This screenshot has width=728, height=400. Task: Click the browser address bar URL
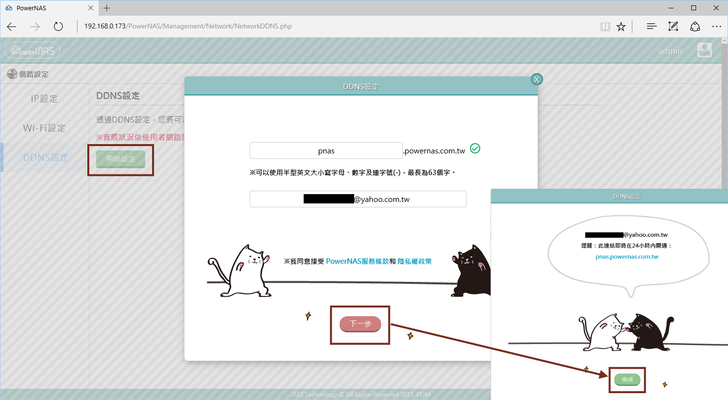pos(188,26)
